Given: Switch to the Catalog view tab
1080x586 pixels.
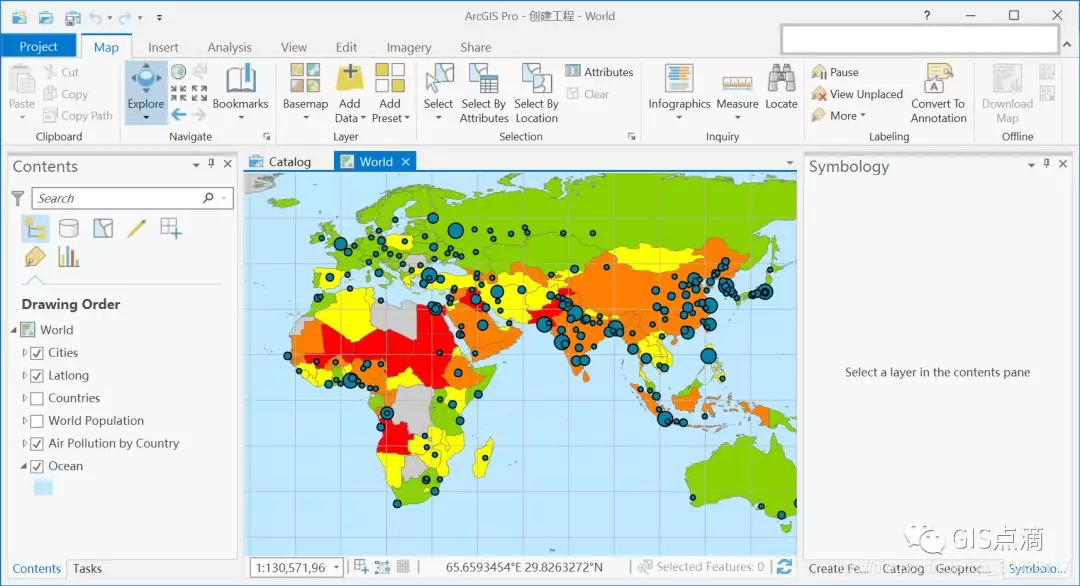Looking at the screenshot, I should tap(280, 161).
